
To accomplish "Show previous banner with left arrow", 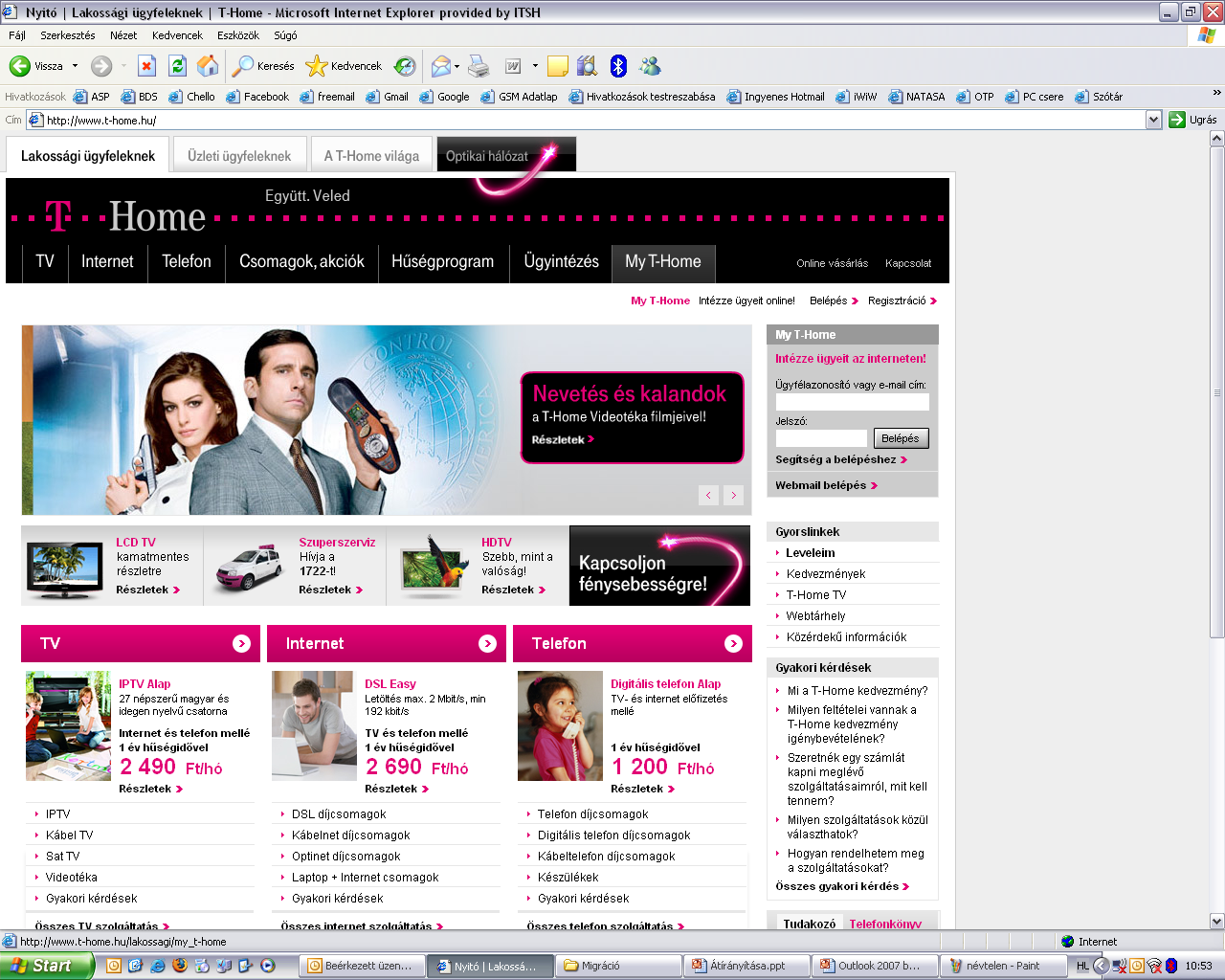I will [708, 495].
